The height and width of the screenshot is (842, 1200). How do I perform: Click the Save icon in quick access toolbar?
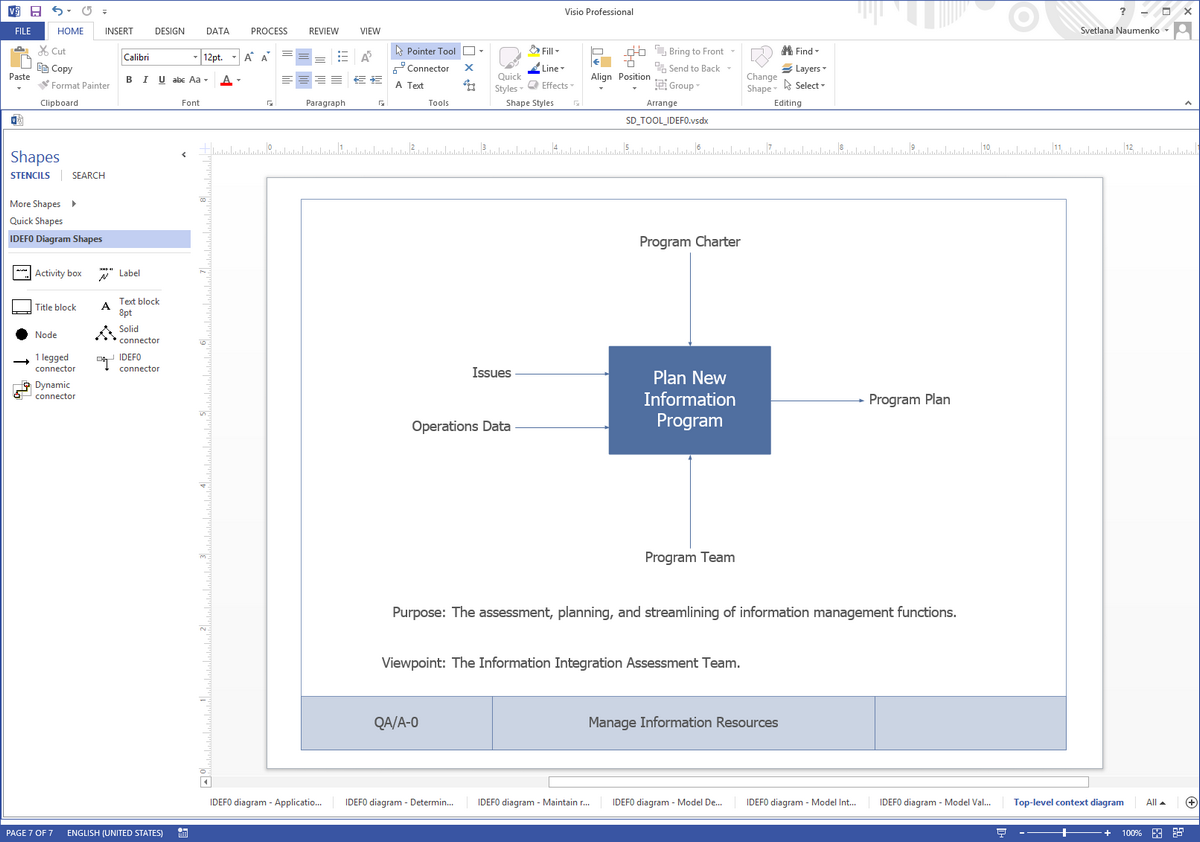coord(36,11)
